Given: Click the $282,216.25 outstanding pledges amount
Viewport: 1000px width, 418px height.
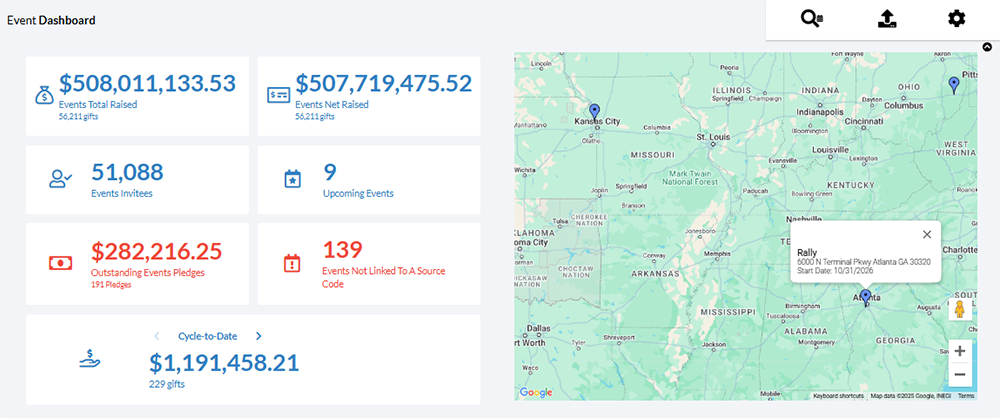Looking at the screenshot, I should pyautogui.click(x=156, y=251).
